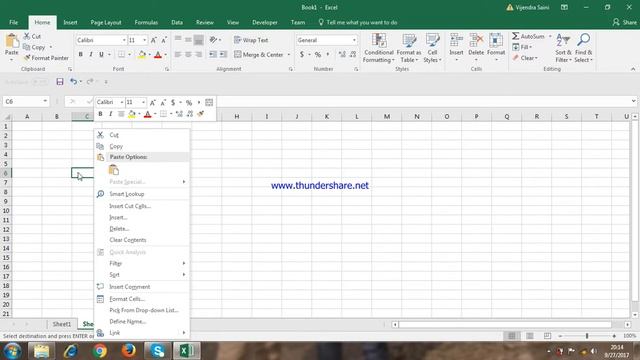Toggle Italic in the mini toolbar
640x360 pixels.
point(111,114)
